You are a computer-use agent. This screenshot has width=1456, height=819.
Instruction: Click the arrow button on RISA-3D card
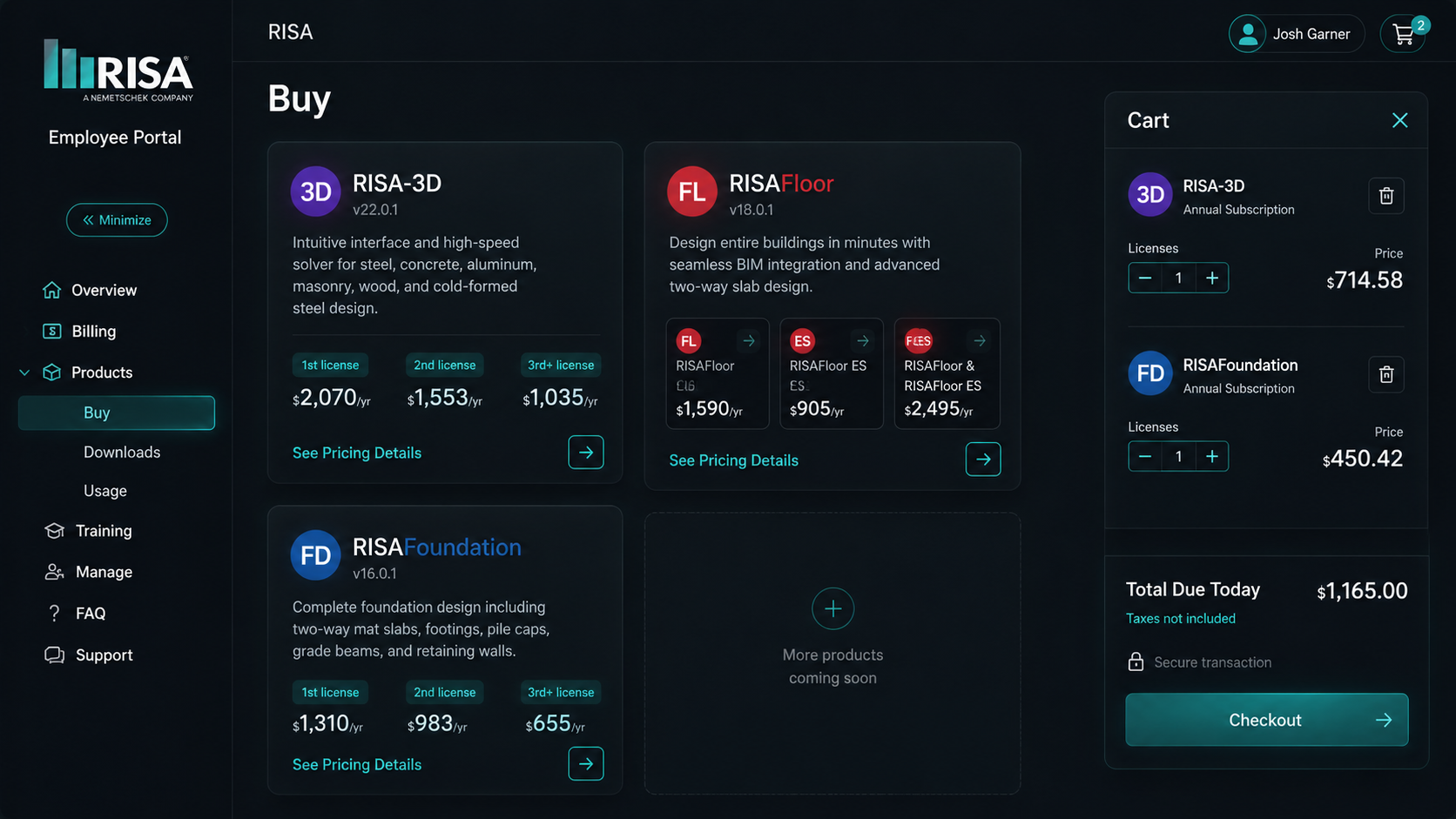(586, 453)
